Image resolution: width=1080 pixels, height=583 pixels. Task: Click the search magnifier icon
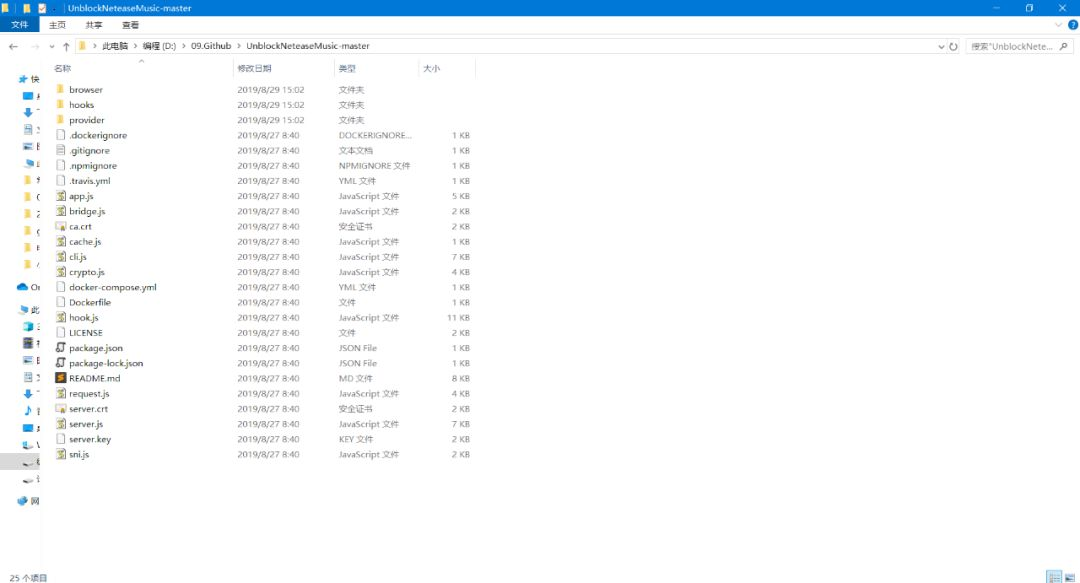tap(1063, 46)
